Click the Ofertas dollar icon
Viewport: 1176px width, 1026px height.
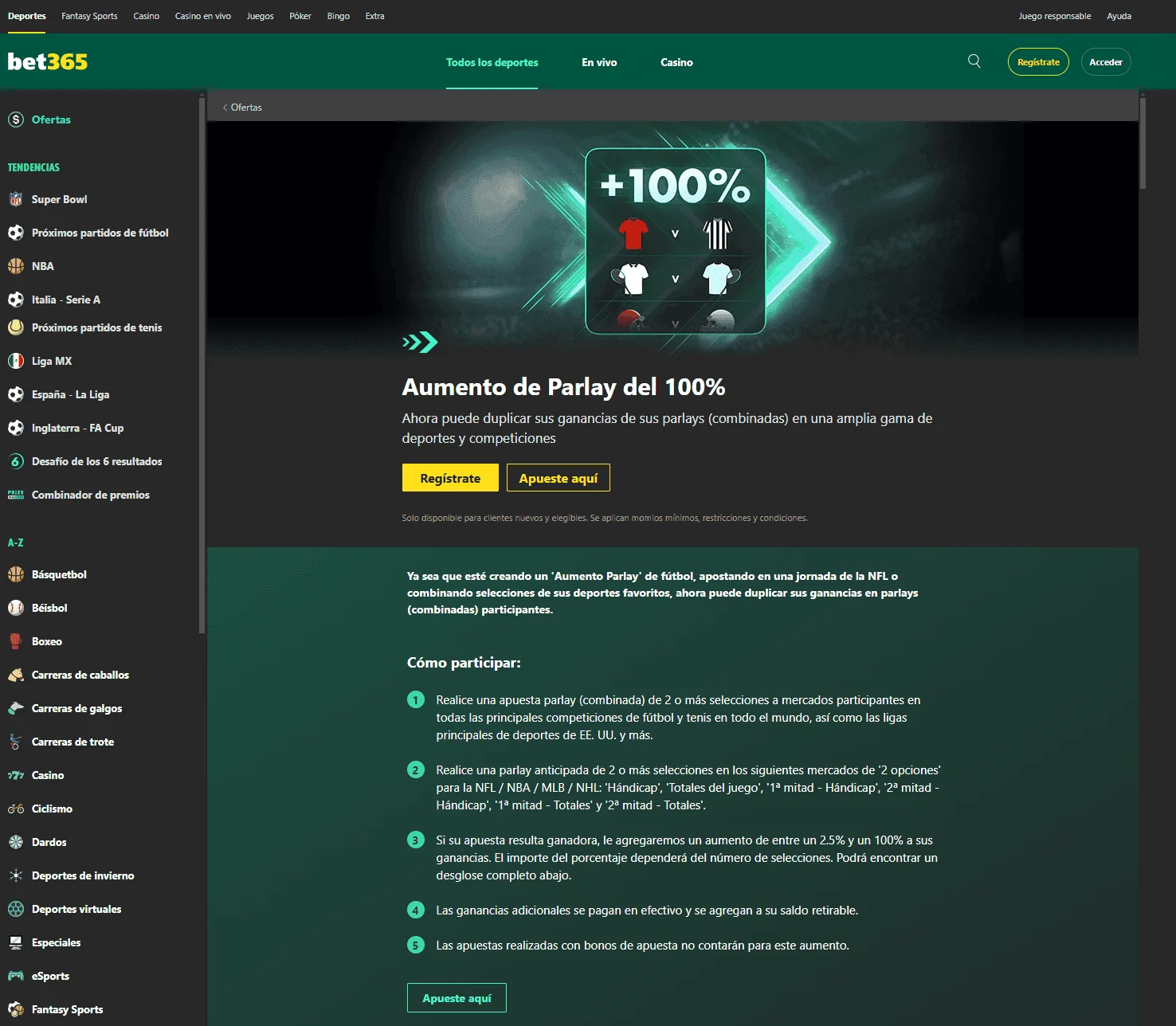pyautogui.click(x=16, y=119)
